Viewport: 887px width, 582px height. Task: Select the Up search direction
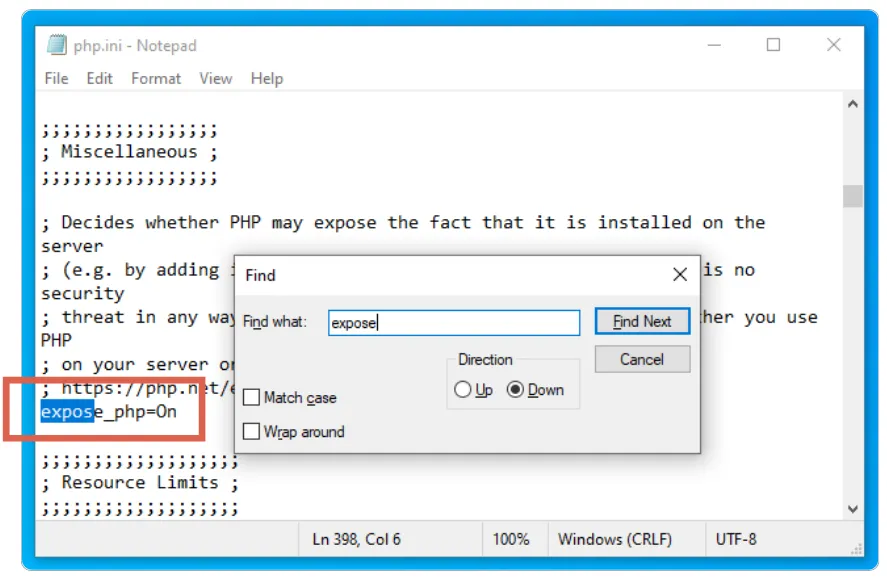coord(464,392)
